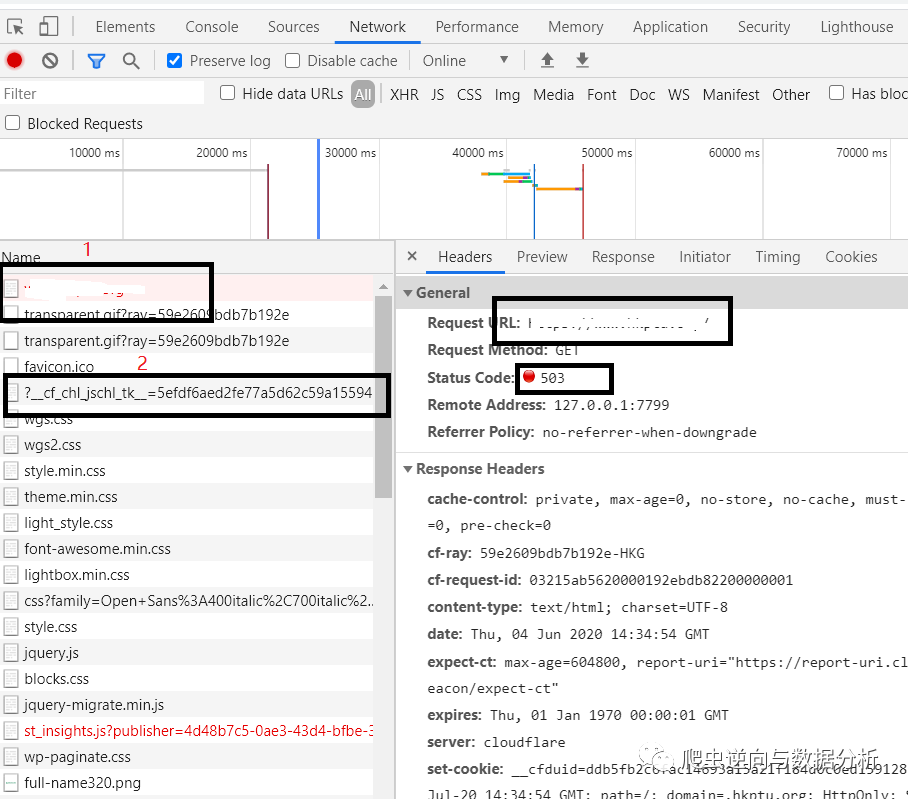
Task: Select the jquery-migrate.min.js request
Action: 186,705
